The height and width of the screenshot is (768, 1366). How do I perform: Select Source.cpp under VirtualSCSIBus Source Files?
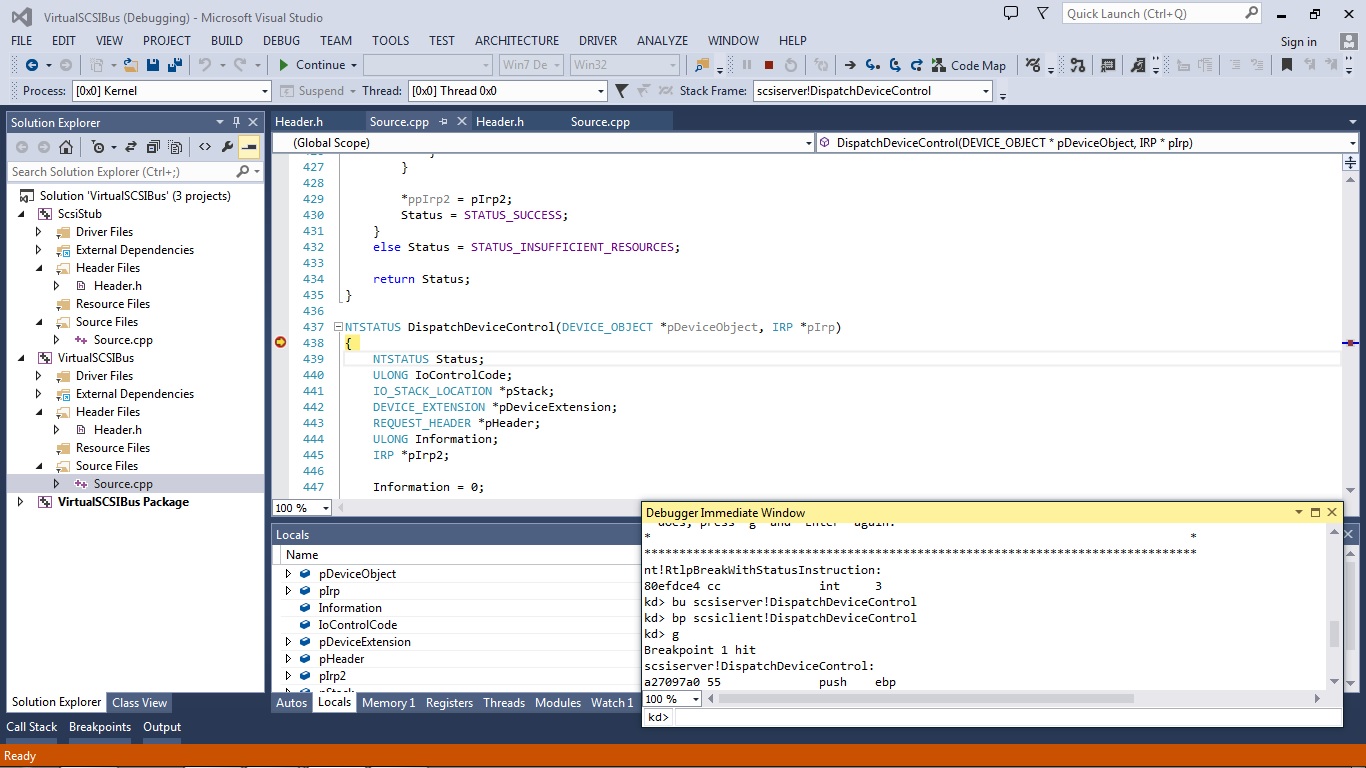123,484
